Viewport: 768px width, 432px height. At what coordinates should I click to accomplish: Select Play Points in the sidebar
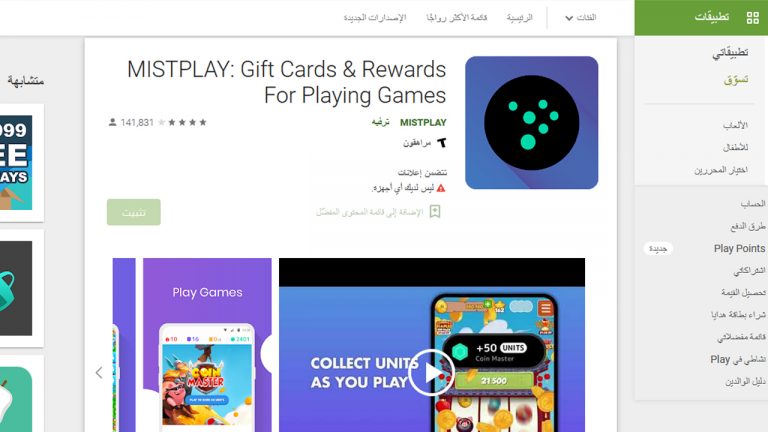coord(739,248)
